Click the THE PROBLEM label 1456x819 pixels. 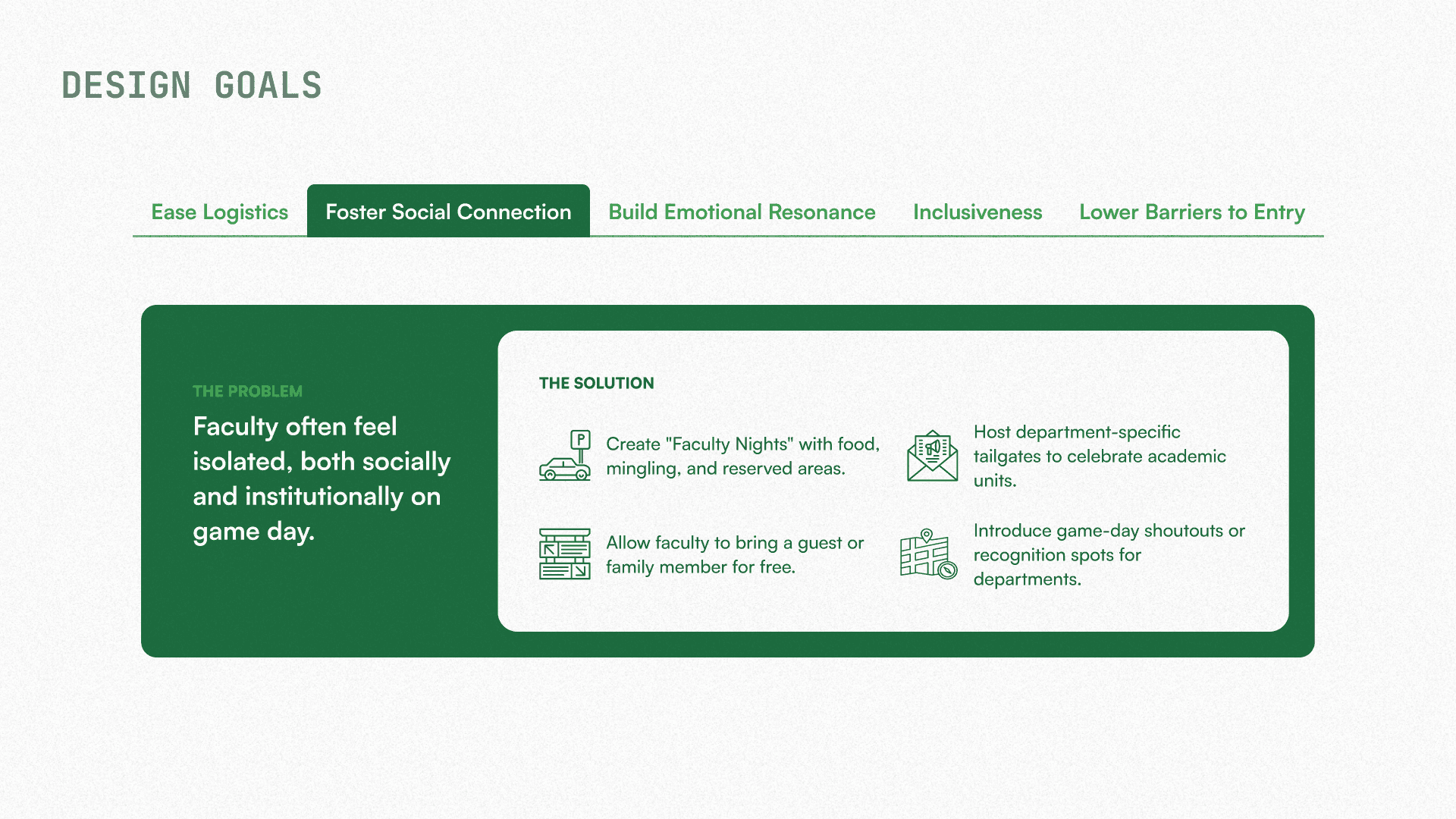[x=247, y=391]
